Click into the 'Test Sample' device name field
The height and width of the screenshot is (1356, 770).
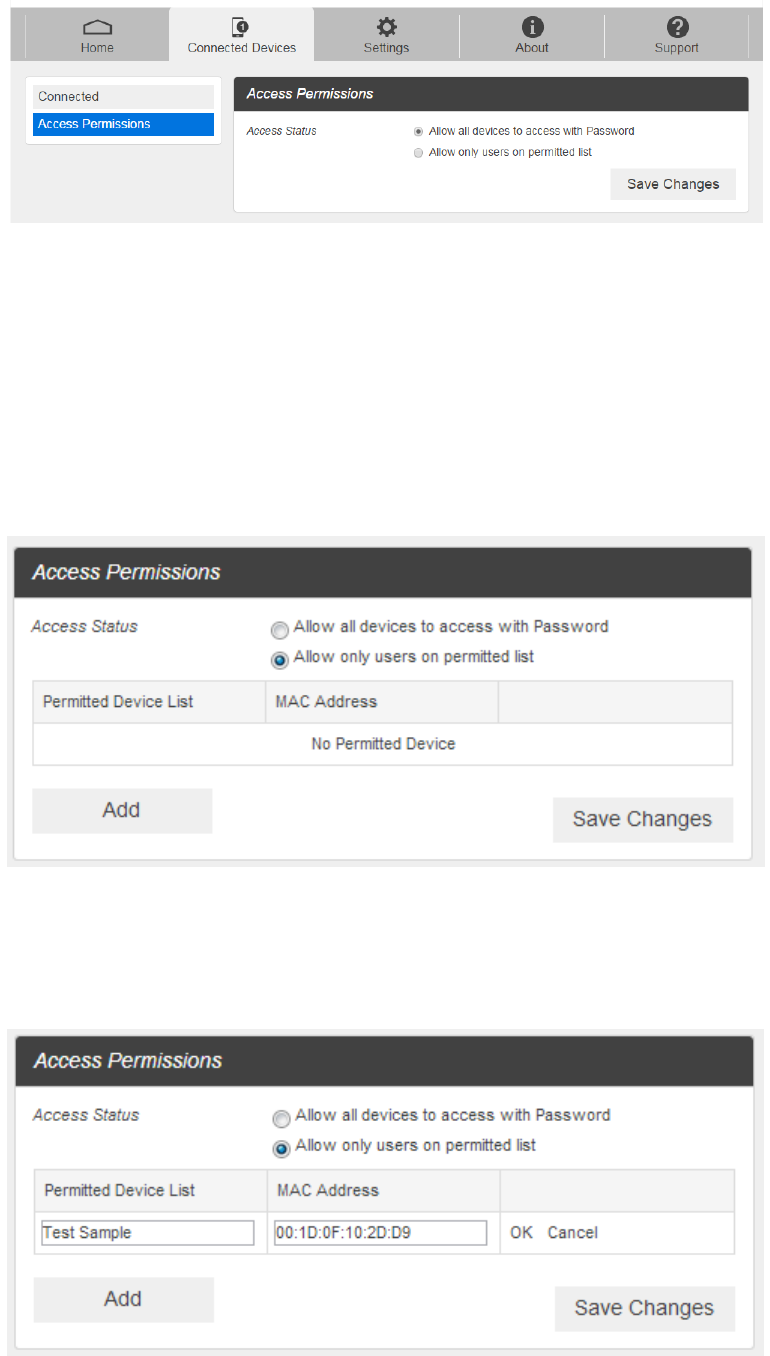[x=148, y=1232]
